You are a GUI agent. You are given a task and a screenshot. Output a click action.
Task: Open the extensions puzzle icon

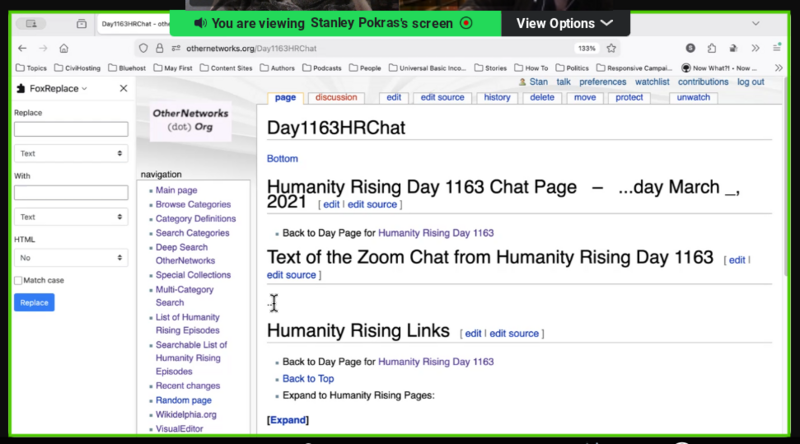pyautogui.click(x=712, y=48)
